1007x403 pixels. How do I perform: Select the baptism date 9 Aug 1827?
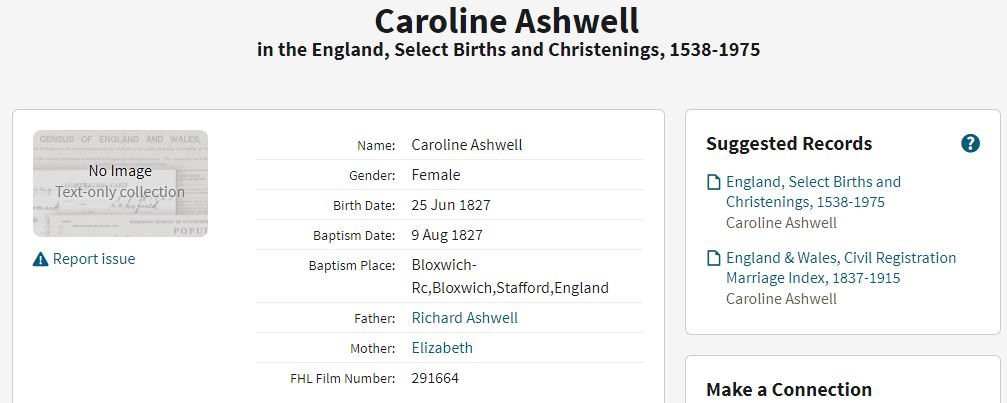[x=447, y=236]
